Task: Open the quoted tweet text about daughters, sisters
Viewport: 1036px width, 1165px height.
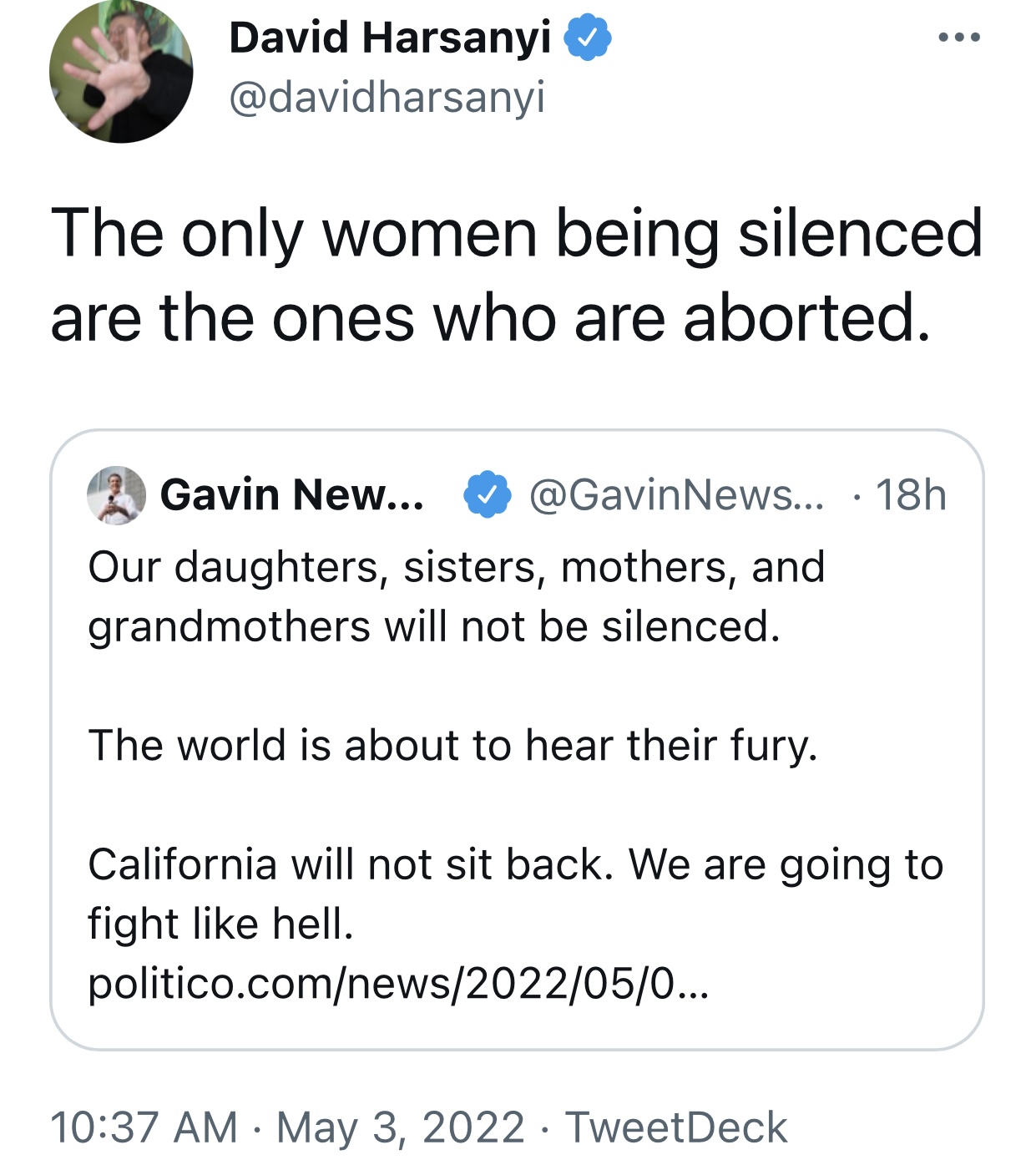Action: pyautogui.click(x=457, y=597)
